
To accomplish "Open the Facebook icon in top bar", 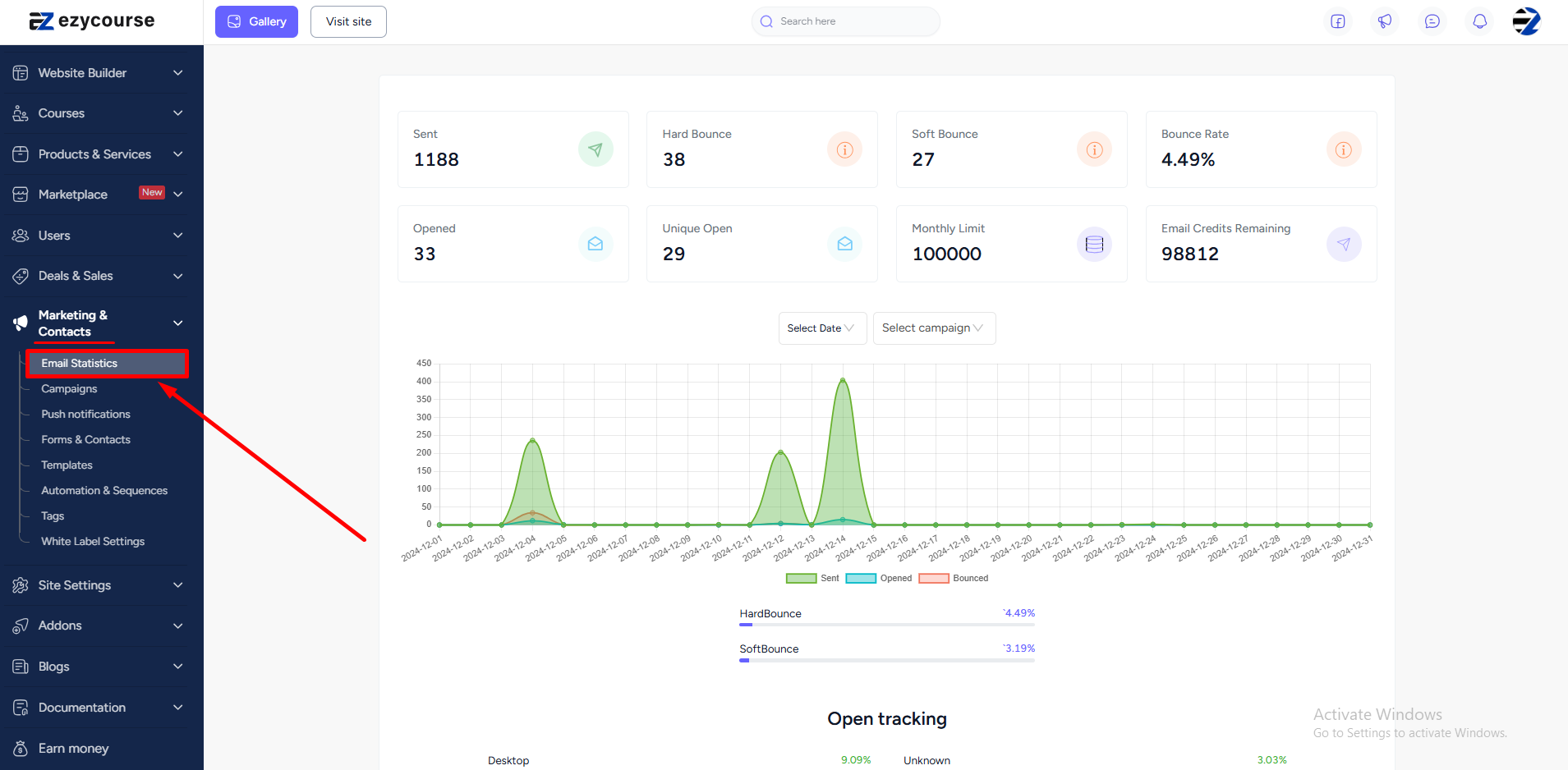I will pyautogui.click(x=1338, y=21).
